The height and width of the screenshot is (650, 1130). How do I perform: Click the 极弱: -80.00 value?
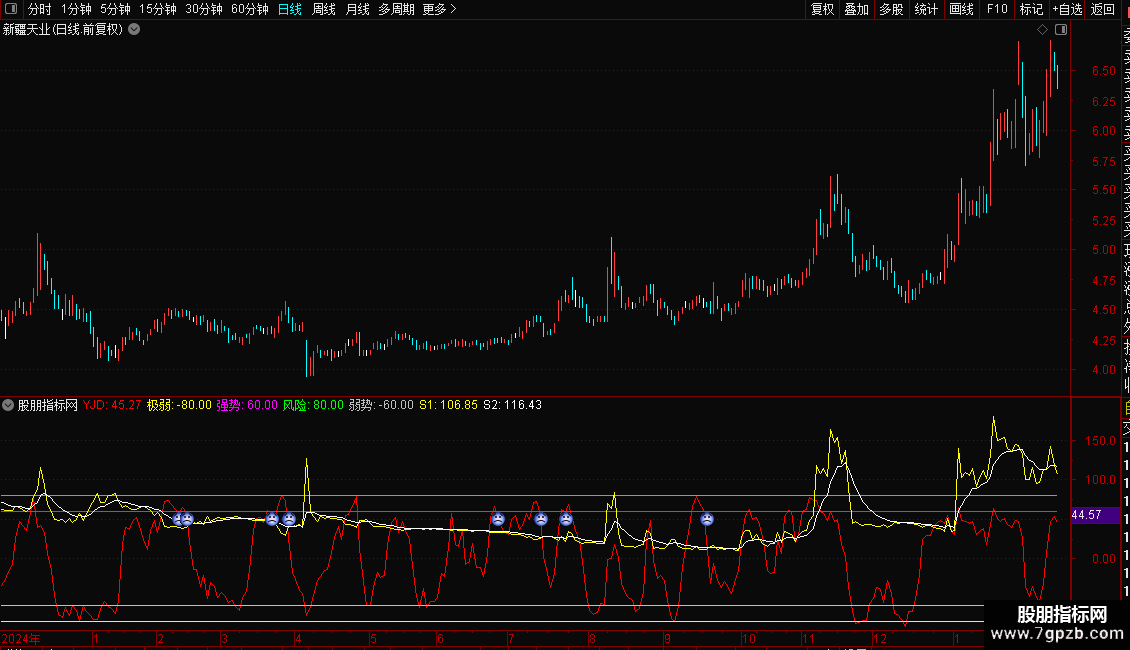coord(179,405)
